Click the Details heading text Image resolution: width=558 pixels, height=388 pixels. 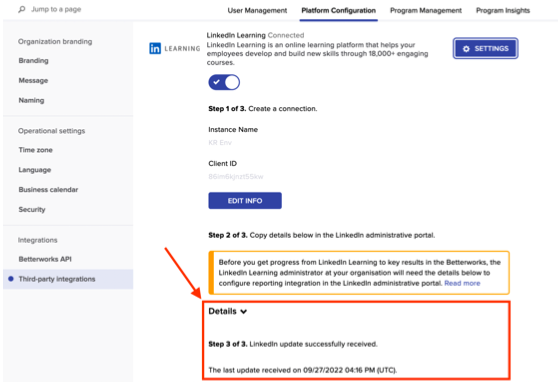(222, 311)
